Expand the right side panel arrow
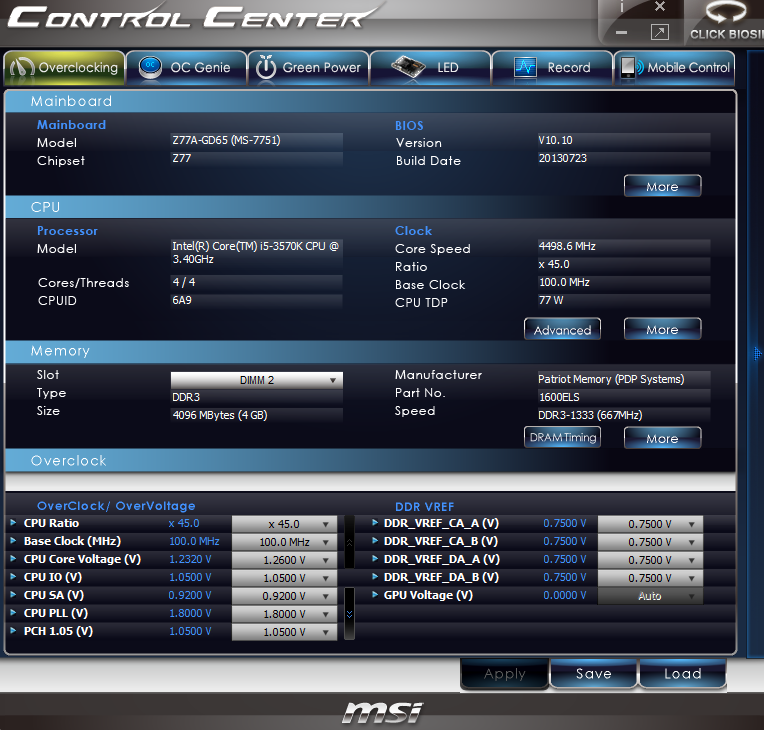The image size is (764, 730). 757,353
